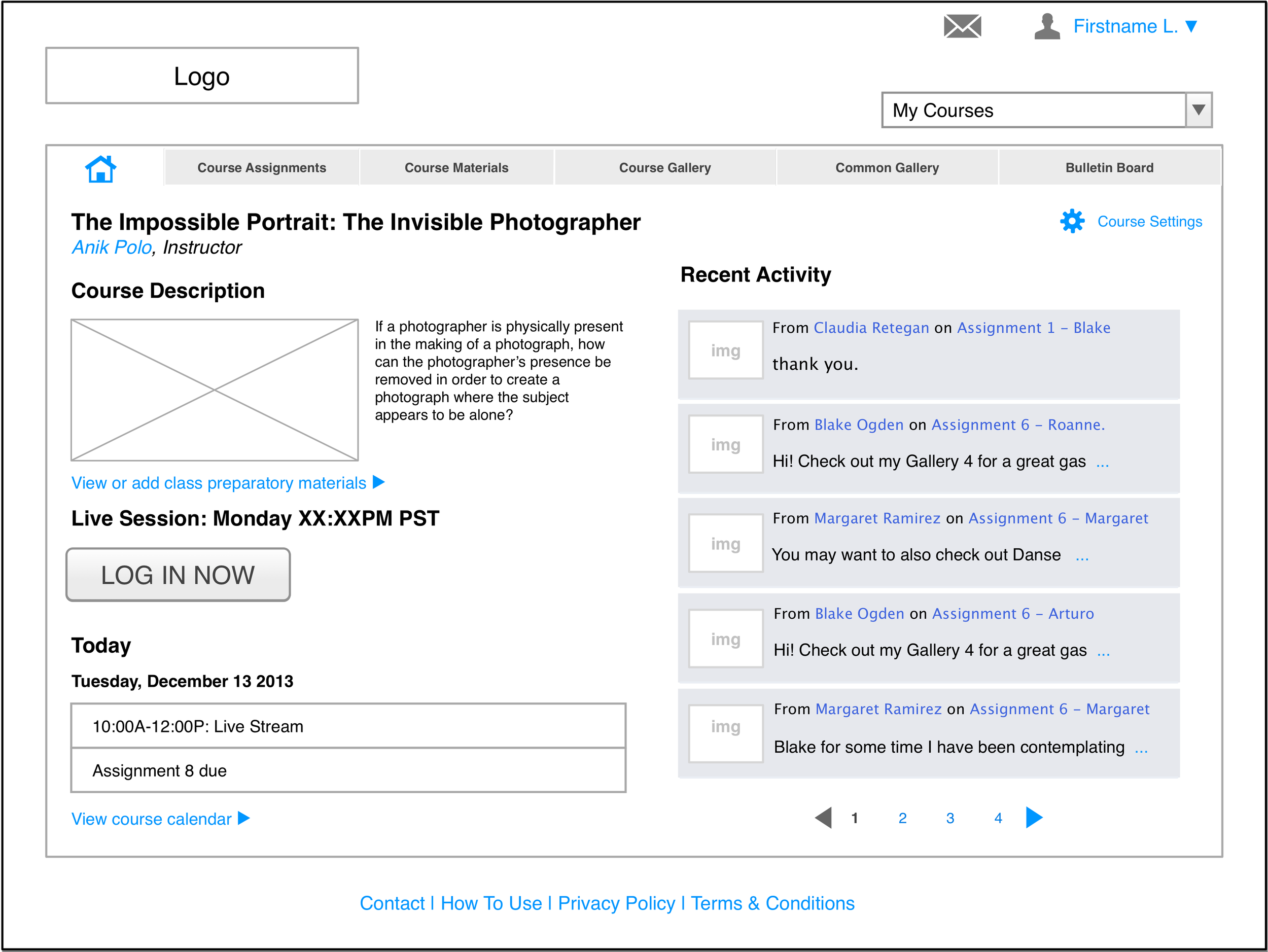Click arrow beside View course calendar
The image size is (1268, 952).
click(243, 818)
